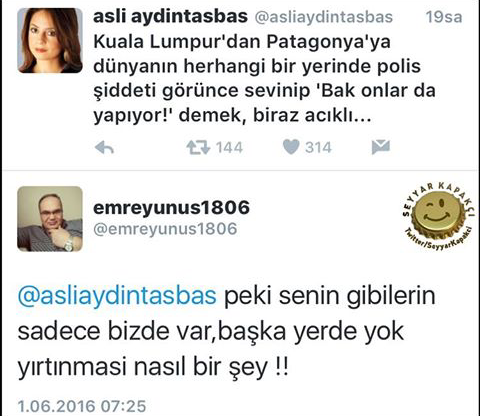Click the reply text starting 'peki senin'
The width and height of the screenshot is (480, 416).
click(227, 331)
